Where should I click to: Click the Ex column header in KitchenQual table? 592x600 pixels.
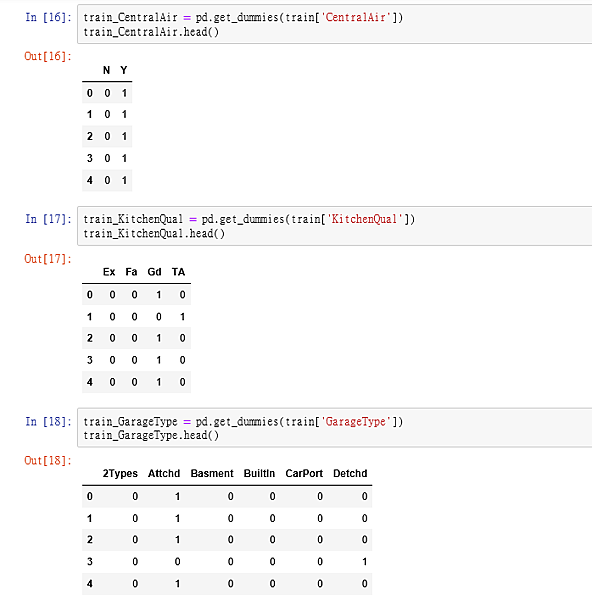coord(109,272)
